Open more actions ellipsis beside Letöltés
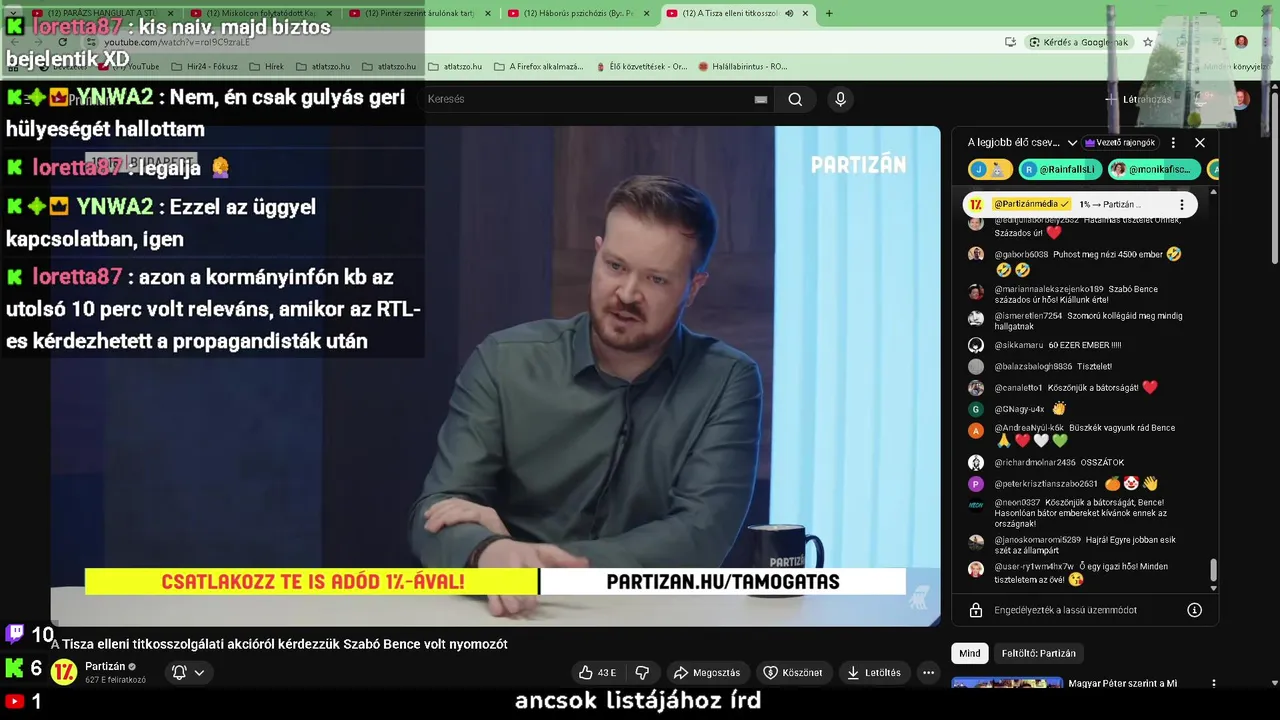Image resolution: width=1280 pixels, height=720 pixels. tap(929, 673)
